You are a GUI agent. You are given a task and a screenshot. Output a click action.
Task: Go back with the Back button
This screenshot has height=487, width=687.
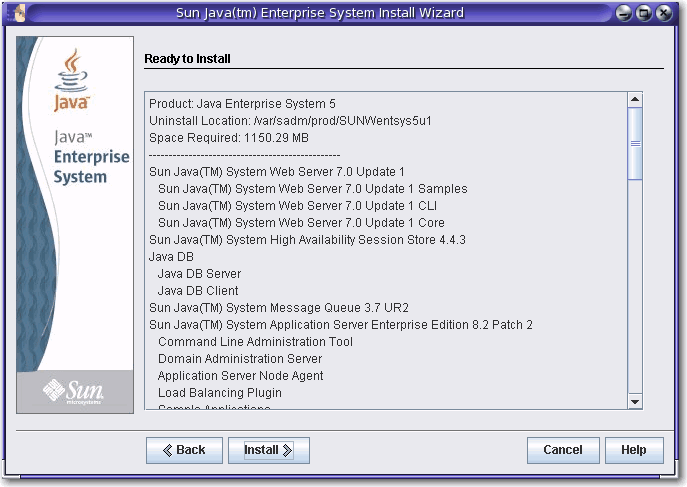coord(184,450)
